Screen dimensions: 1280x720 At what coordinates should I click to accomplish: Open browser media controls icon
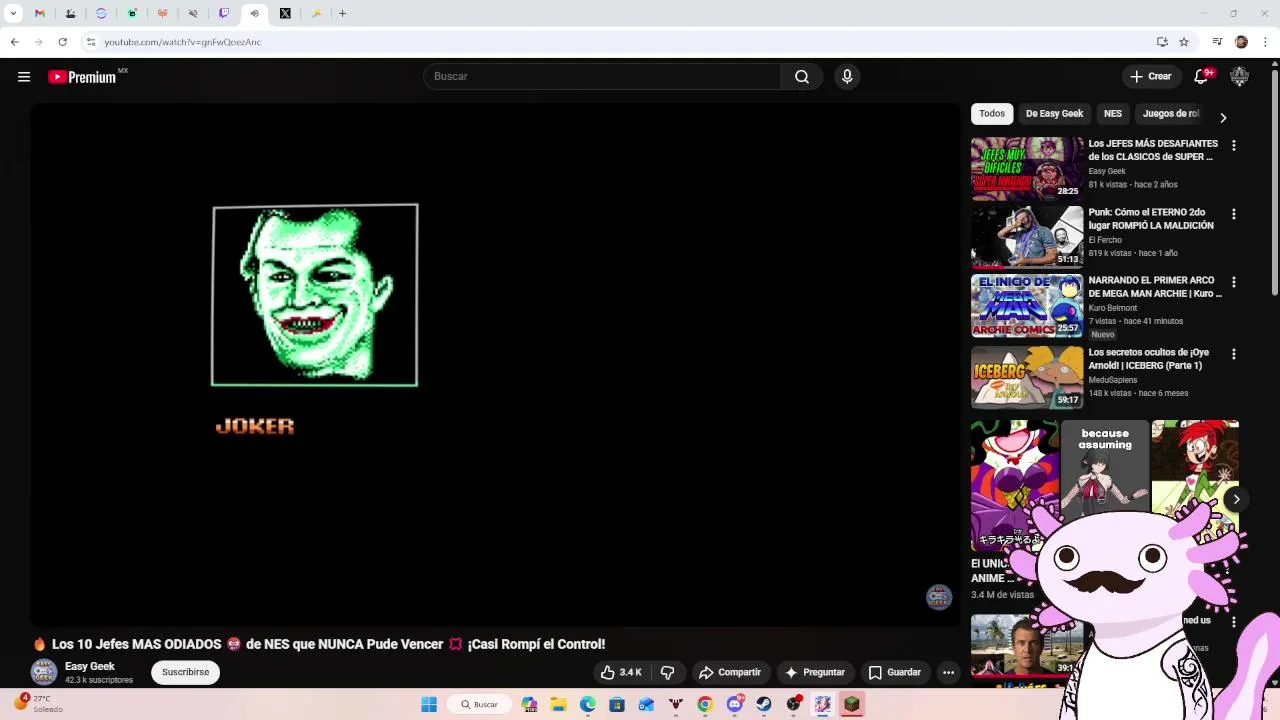click(x=1217, y=42)
